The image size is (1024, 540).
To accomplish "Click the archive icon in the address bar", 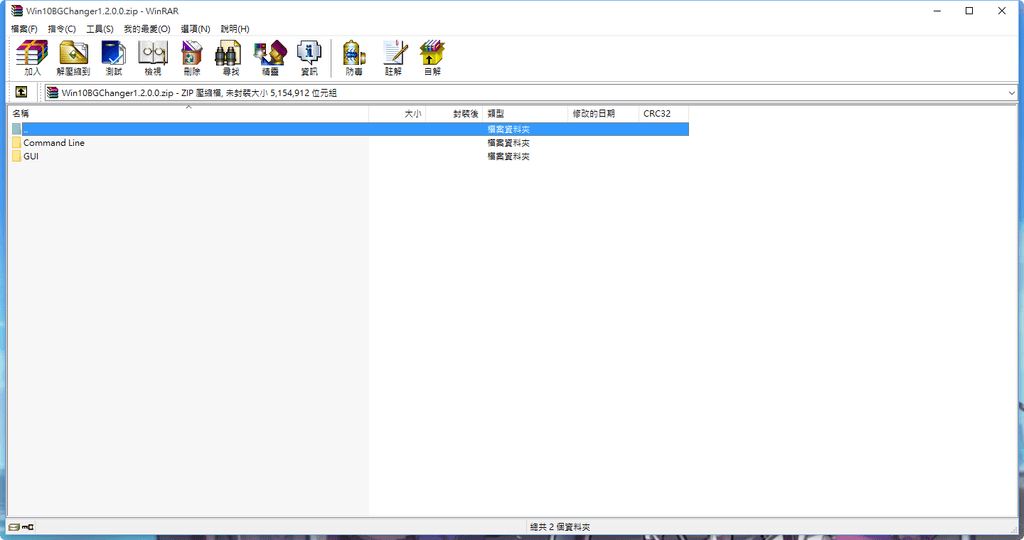I will pyautogui.click(x=52, y=93).
